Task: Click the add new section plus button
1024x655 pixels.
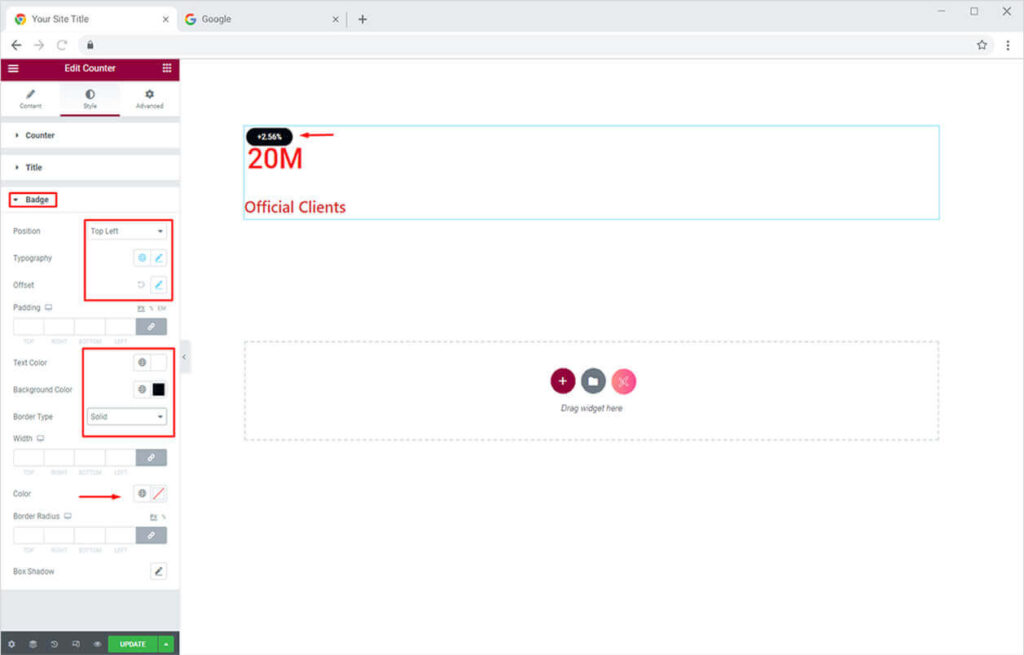Action: click(x=562, y=381)
